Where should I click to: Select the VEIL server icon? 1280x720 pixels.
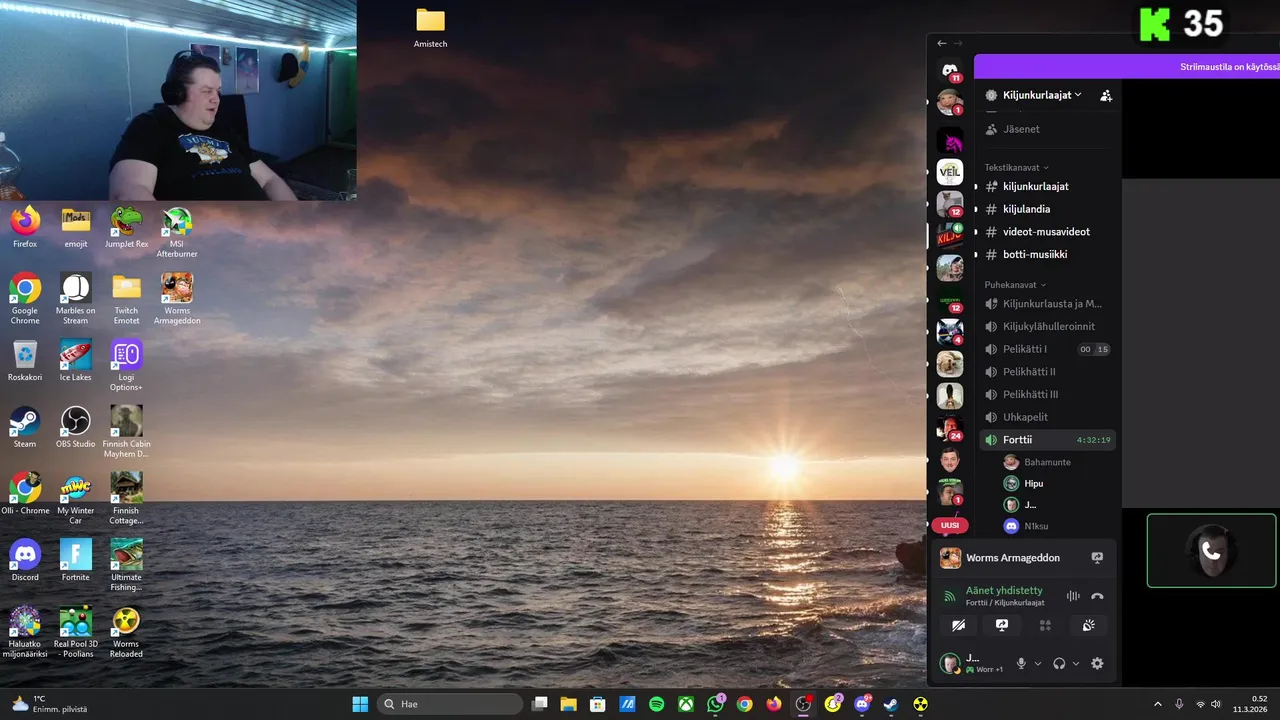pyautogui.click(x=950, y=171)
